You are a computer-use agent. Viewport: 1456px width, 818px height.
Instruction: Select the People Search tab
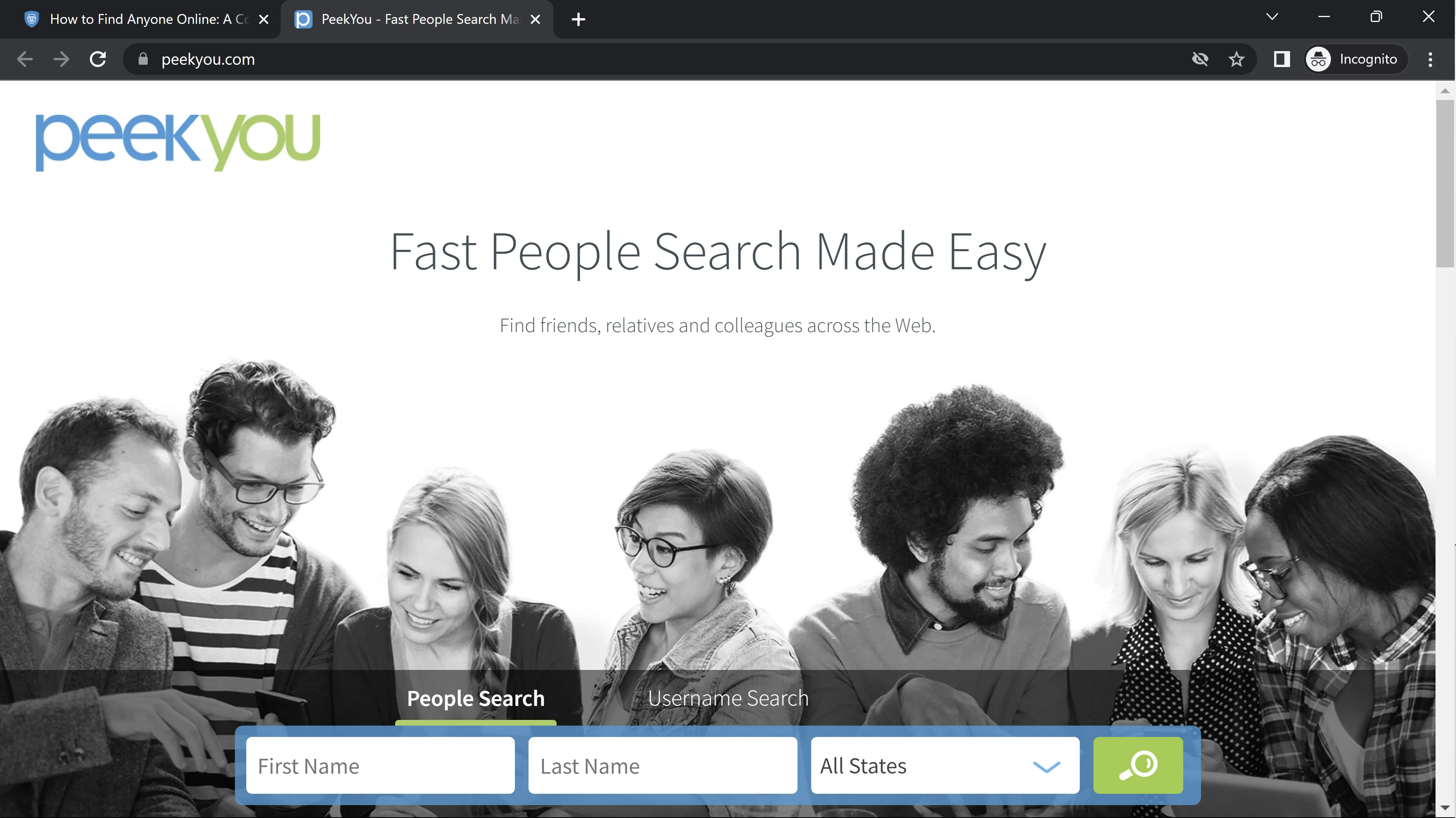[x=475, y=698]
